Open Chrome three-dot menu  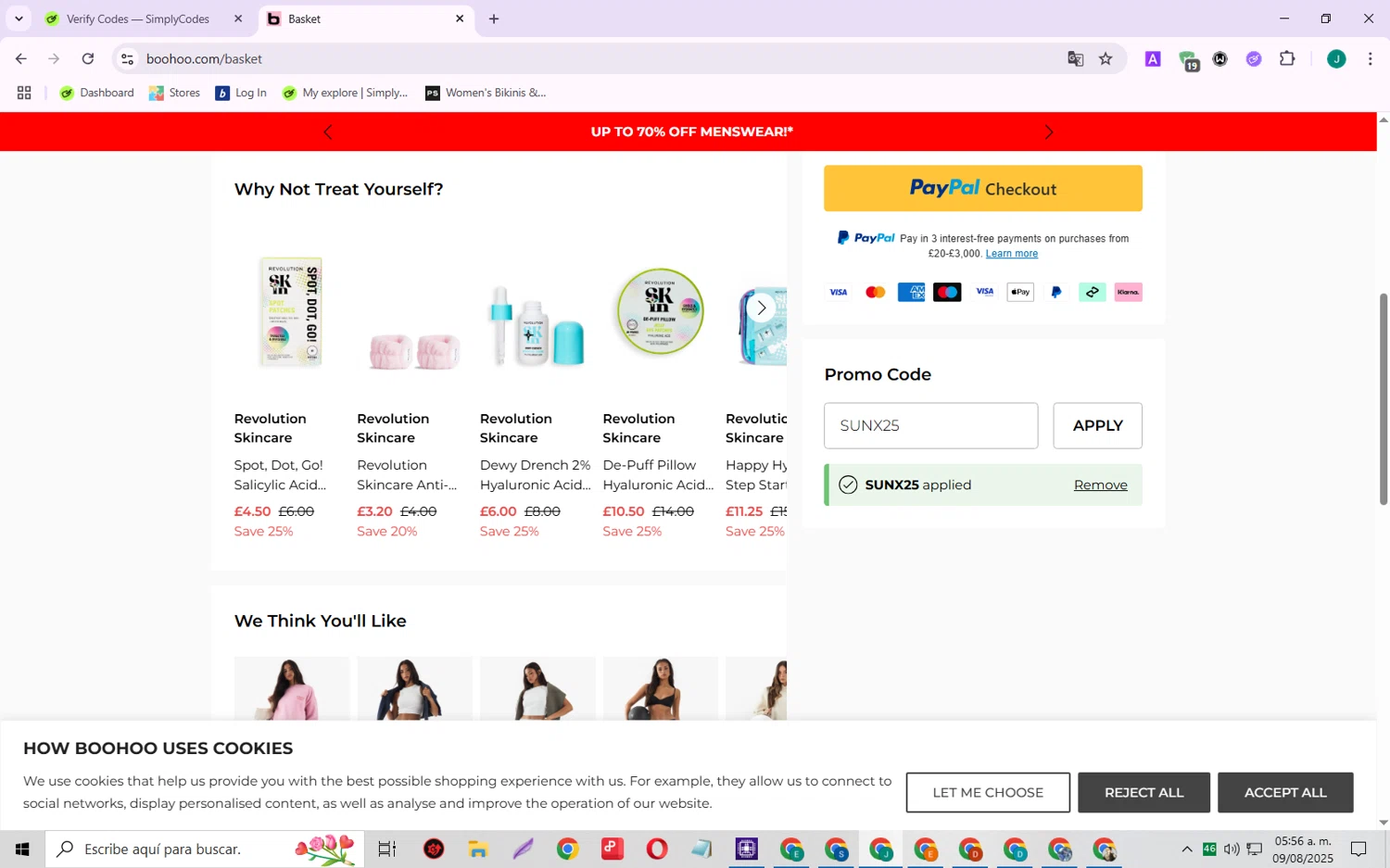click(1370, 58)
